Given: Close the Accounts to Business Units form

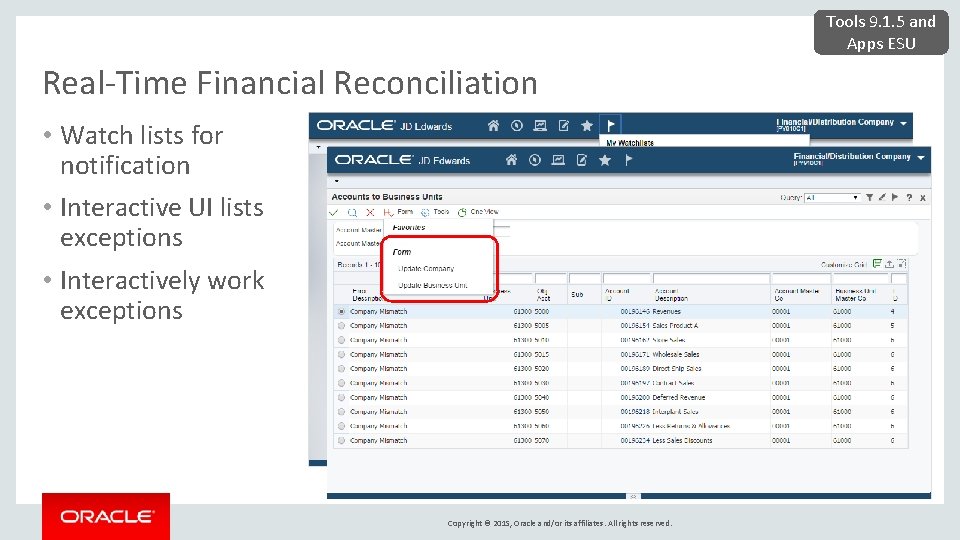Looking at the screenshot, I should (923, 198).
